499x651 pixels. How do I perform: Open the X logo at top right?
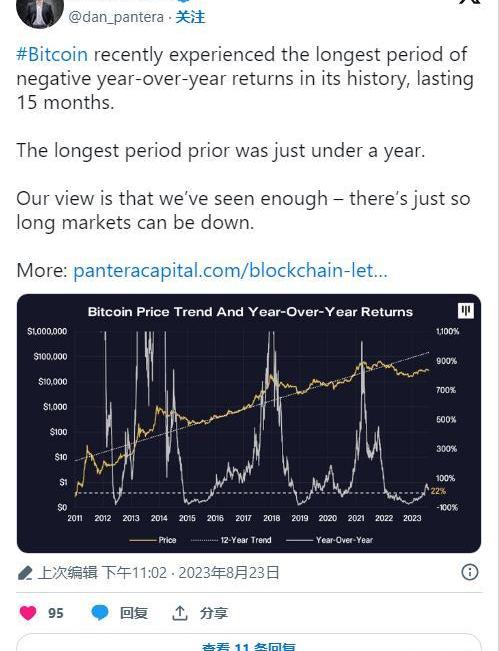pyautogui.click(x=470, y=2)
